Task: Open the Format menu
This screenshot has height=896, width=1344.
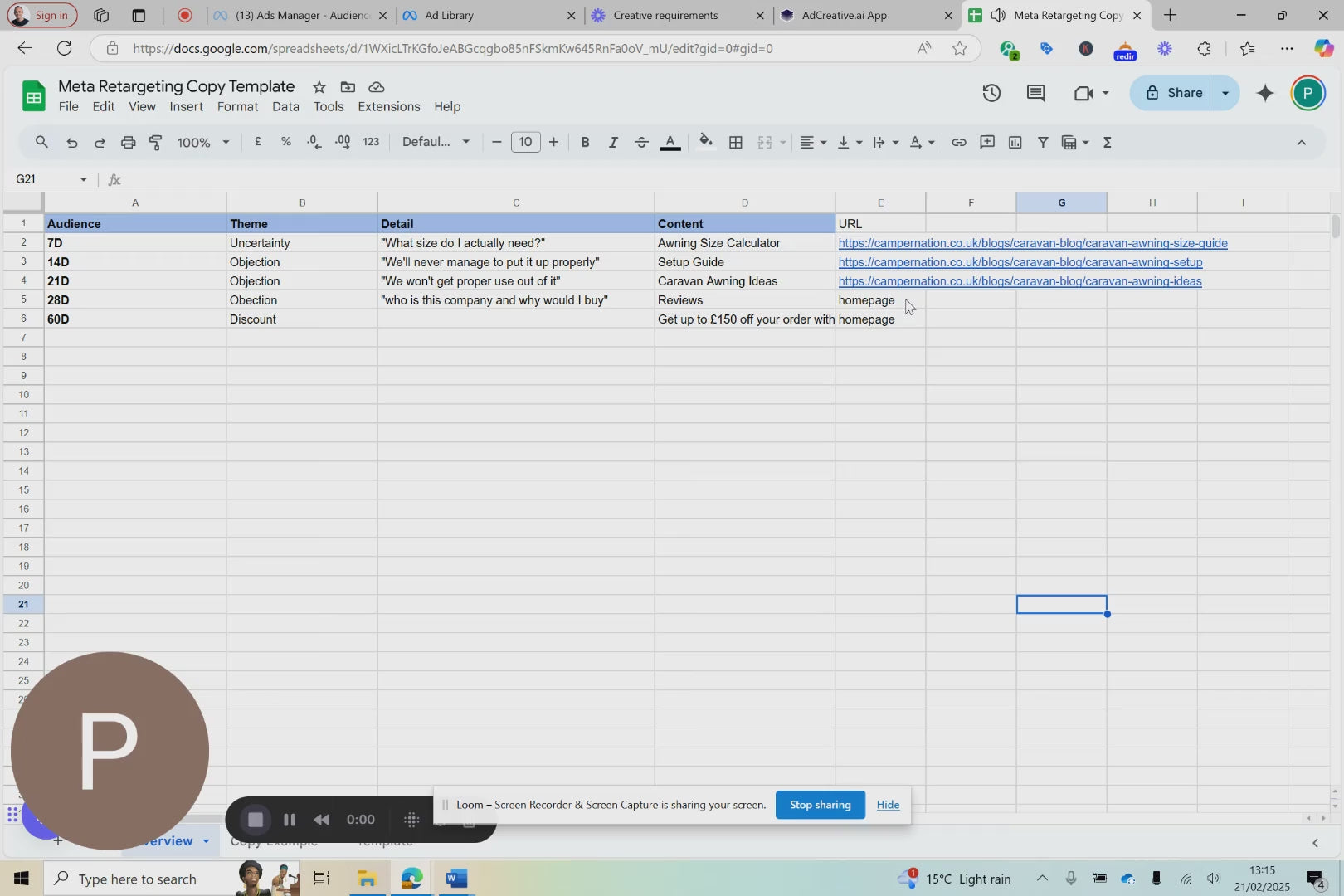Action: (x=237, y=107)
